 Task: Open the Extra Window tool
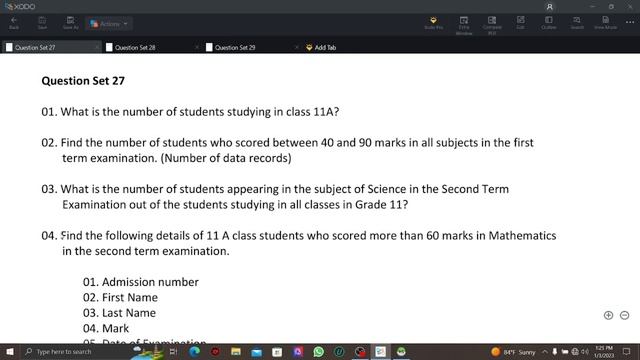(x=464, y=25)
